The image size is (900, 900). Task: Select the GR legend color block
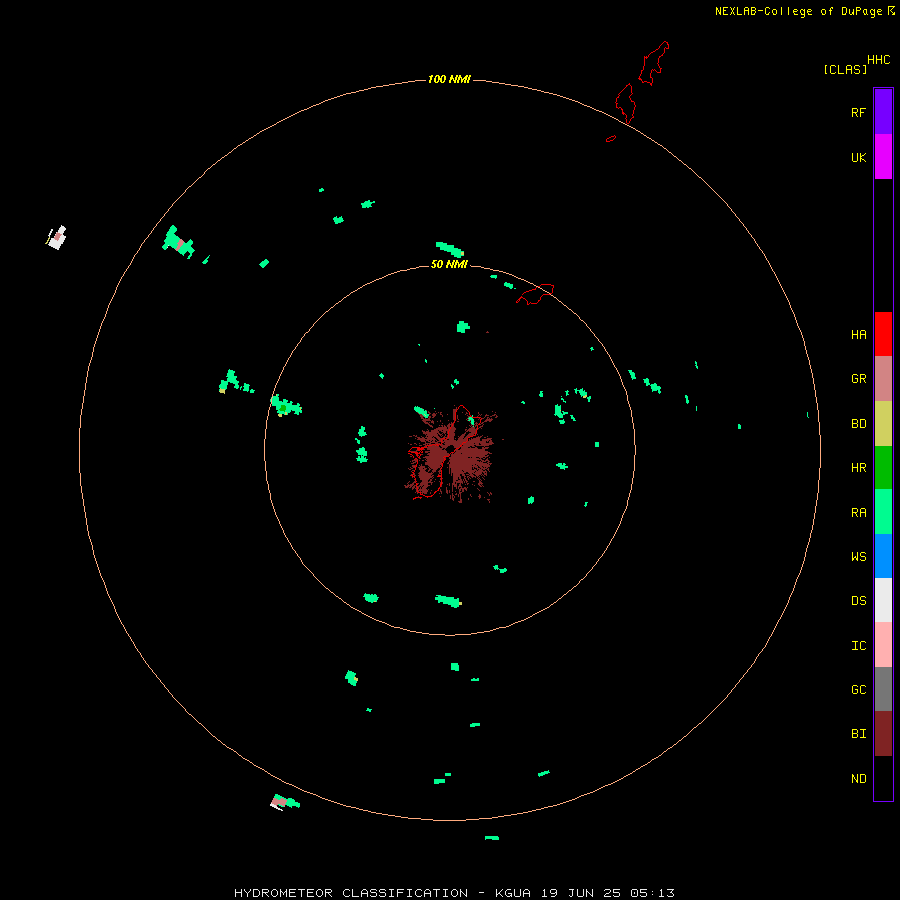pos(883,379)
